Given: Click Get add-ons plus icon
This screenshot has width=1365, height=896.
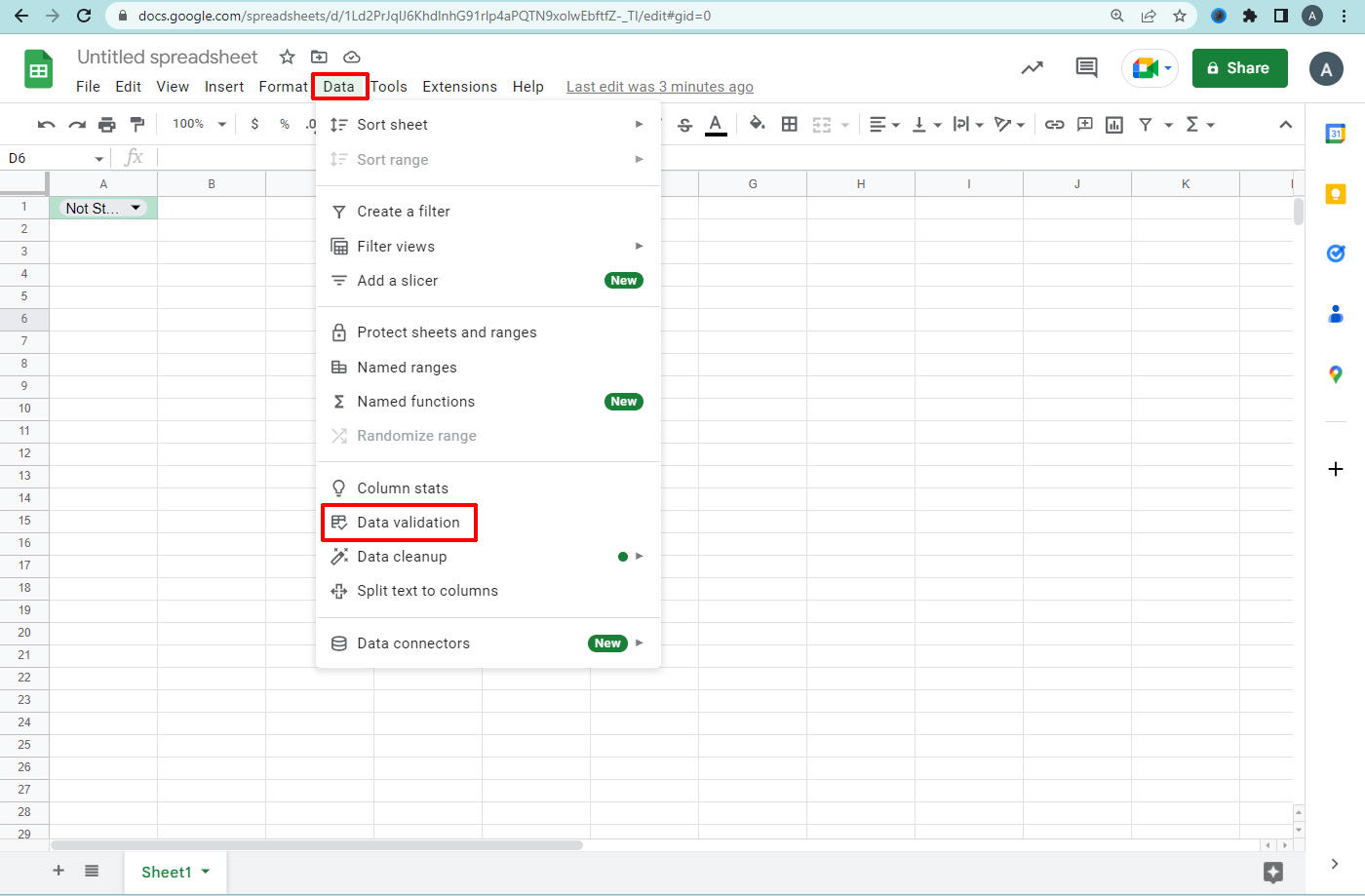Looking at the screenshot, I should [x=1336, y=469].
